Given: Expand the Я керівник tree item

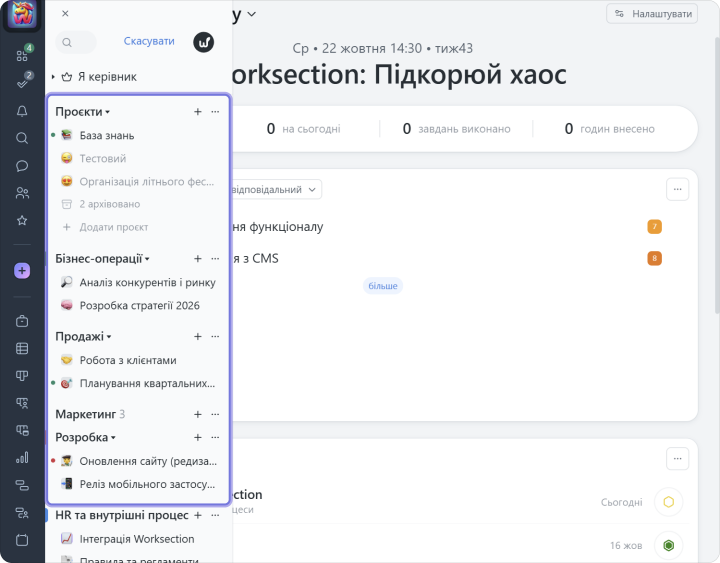Looking at the screenshot, I should pos(53,77).
